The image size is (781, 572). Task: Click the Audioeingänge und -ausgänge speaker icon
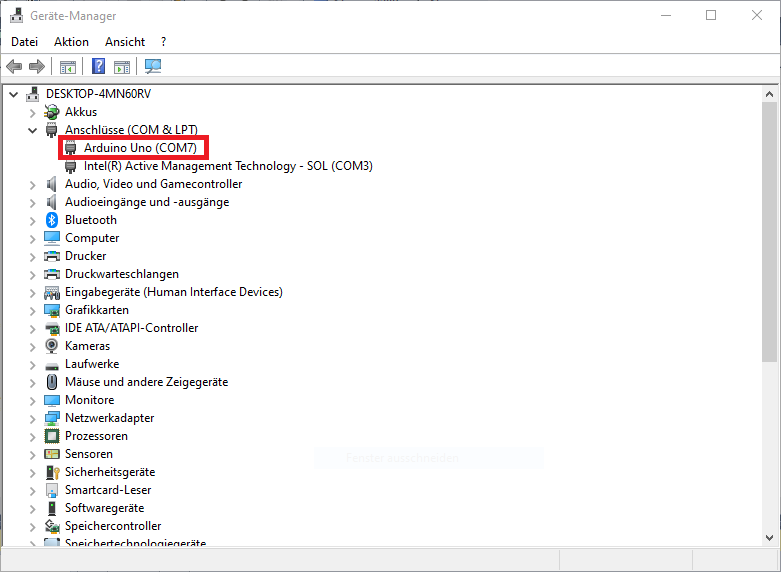click(52, 202)
